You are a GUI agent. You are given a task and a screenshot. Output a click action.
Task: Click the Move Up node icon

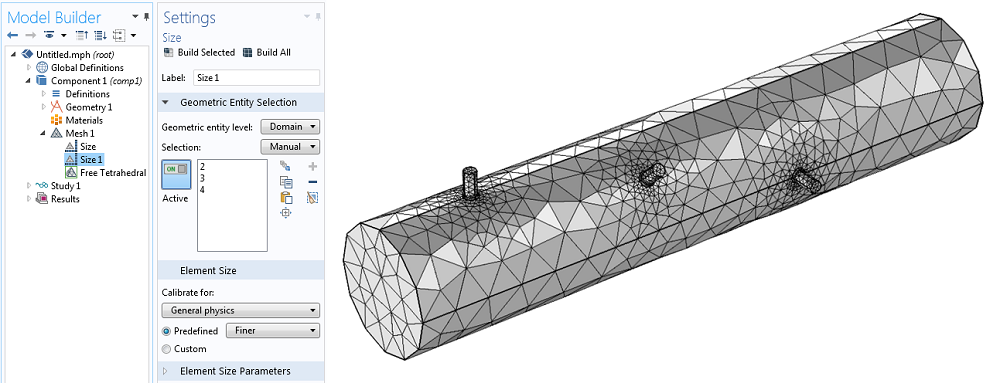pyautogui.click(x=82, y=34)
